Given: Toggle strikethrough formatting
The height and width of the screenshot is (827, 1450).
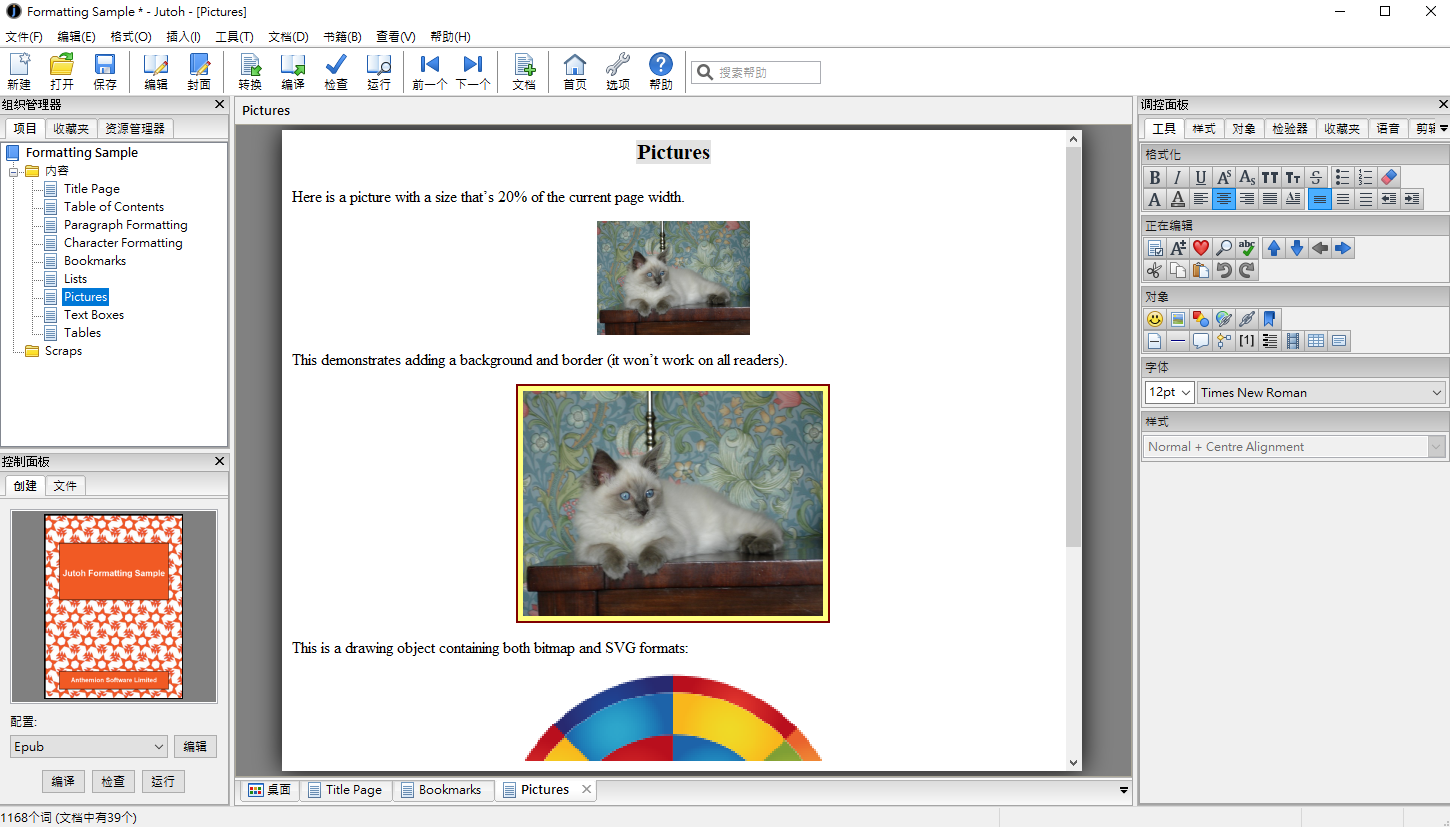Looking at the screenshot, I should (1316, 177).
